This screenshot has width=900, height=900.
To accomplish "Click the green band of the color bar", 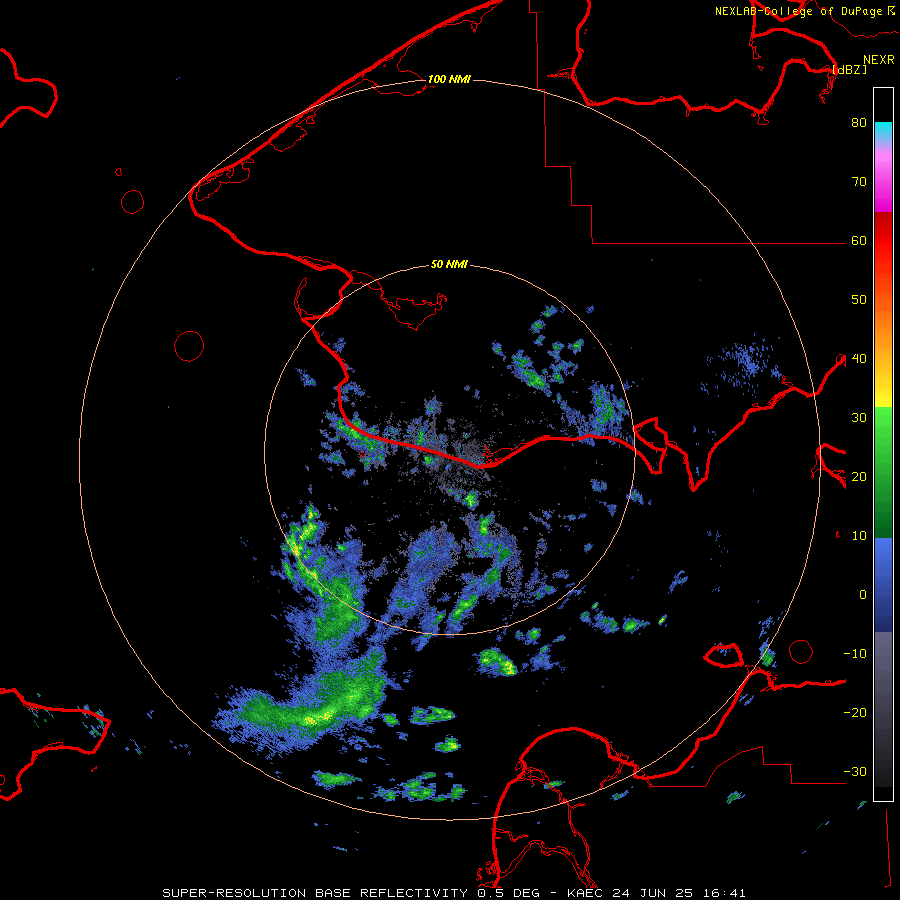I will pyautogui.click(x=883, y=472).
